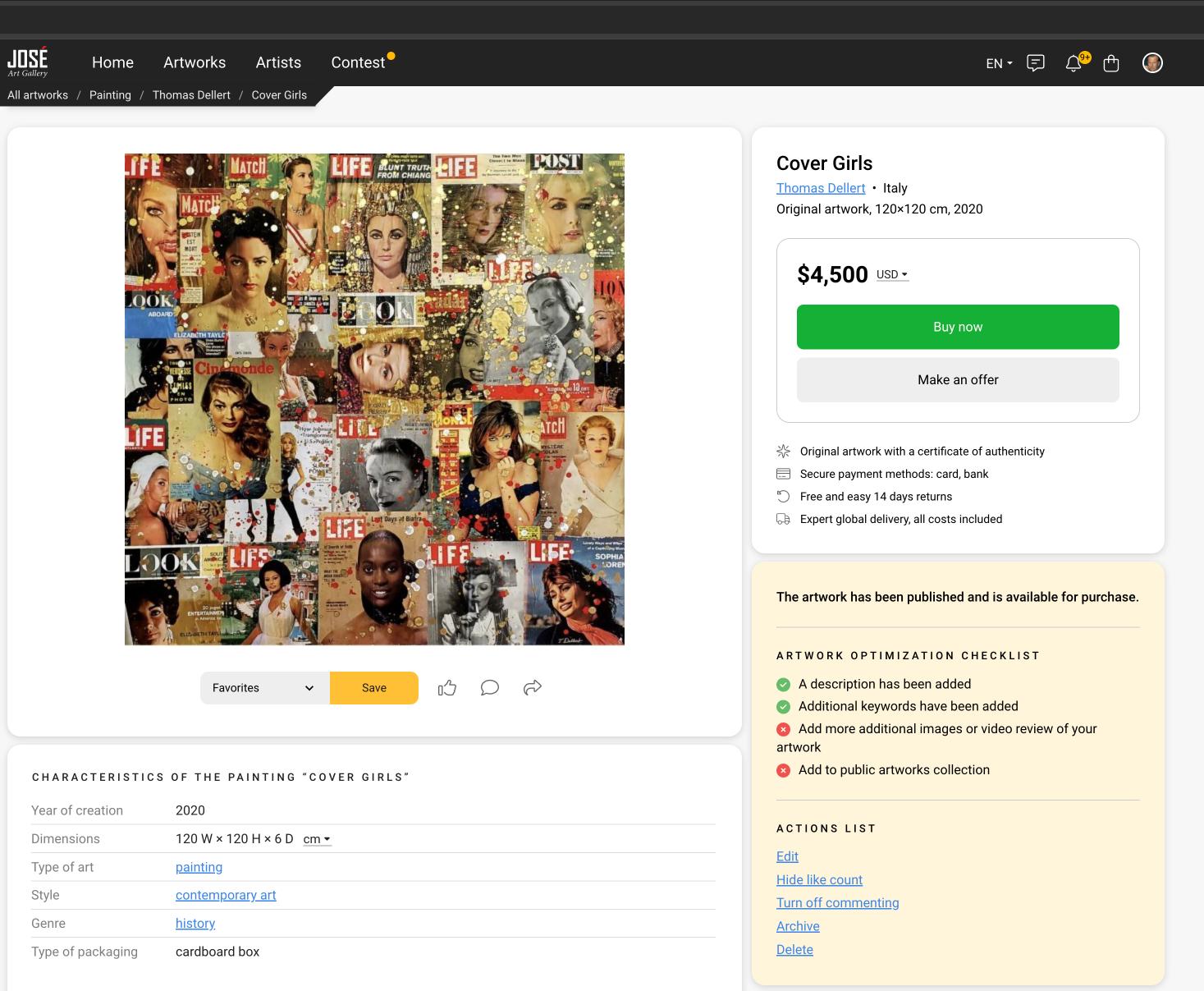Click red cross beside public collection item
The height and width of the screenshot is (991, 1204).
point(783,770)
